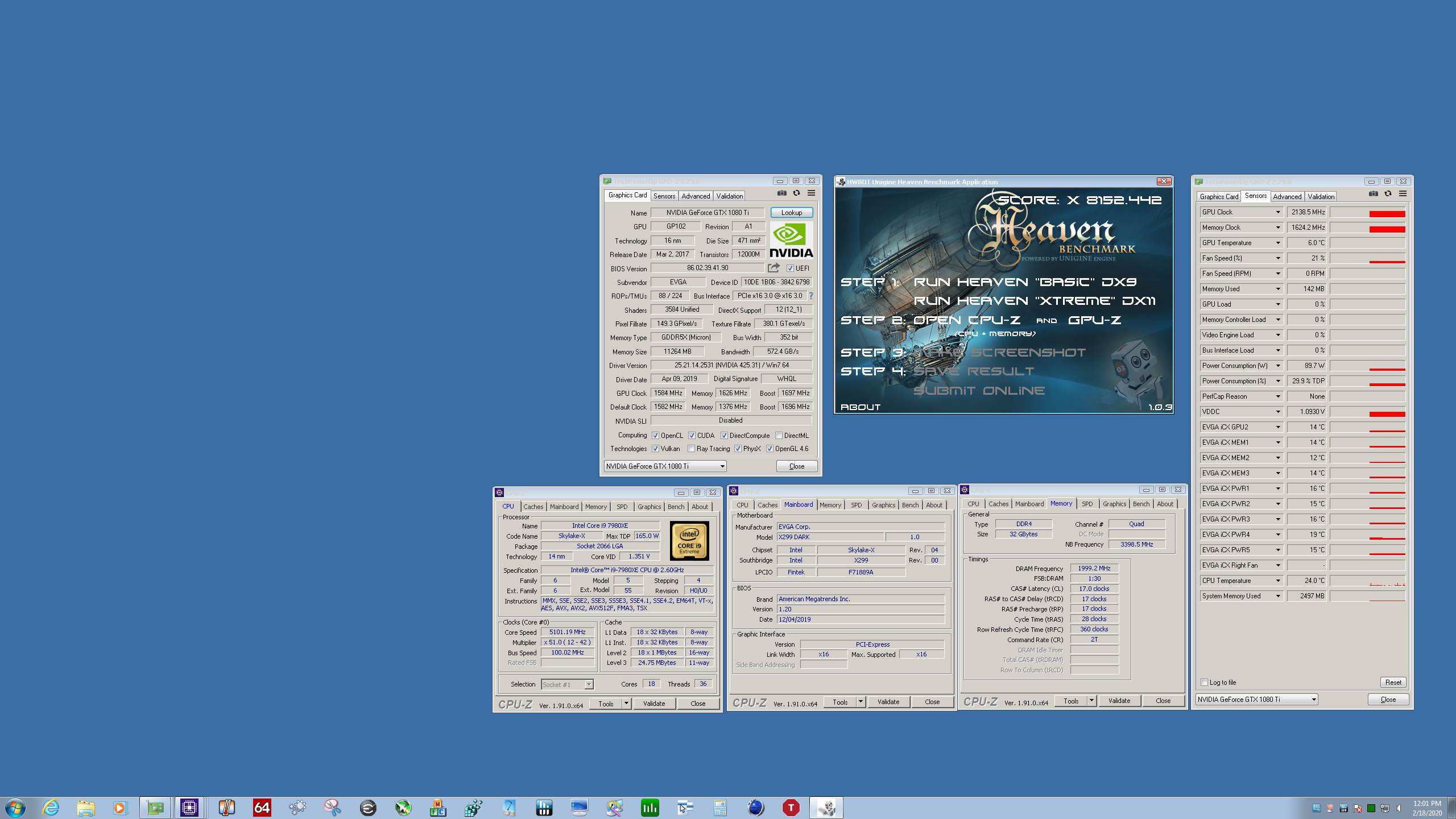The image size is (1456, 819).
Task: Click RUN HEAVEN "XTREME" DX11 in HWBOT app
Action: (x=1035, y=301)
